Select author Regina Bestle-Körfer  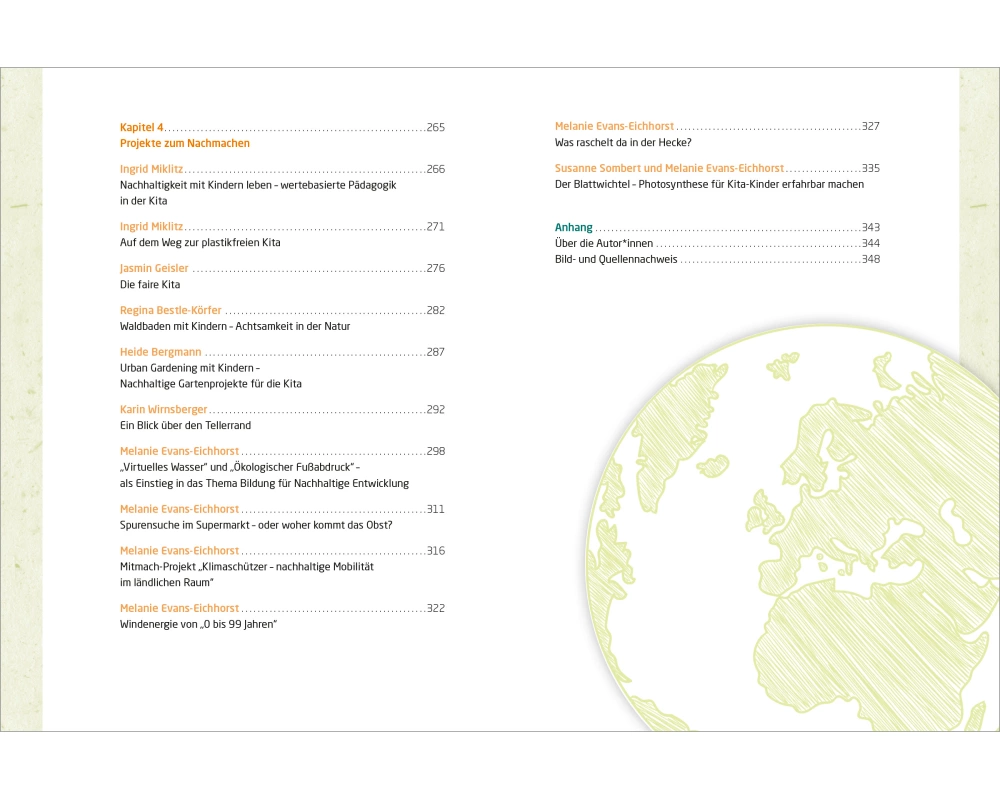(x=171, y=310)
